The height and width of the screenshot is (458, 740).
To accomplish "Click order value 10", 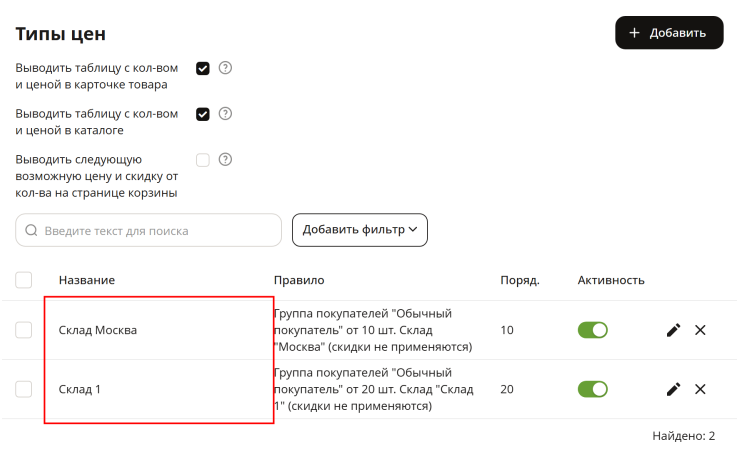I will [x=507, y=330].
